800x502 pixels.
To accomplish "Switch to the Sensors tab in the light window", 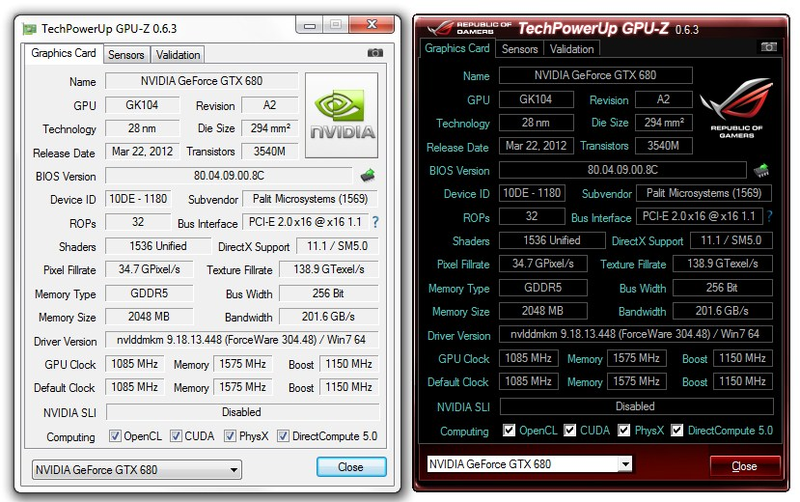I will (x=126, y=55).
